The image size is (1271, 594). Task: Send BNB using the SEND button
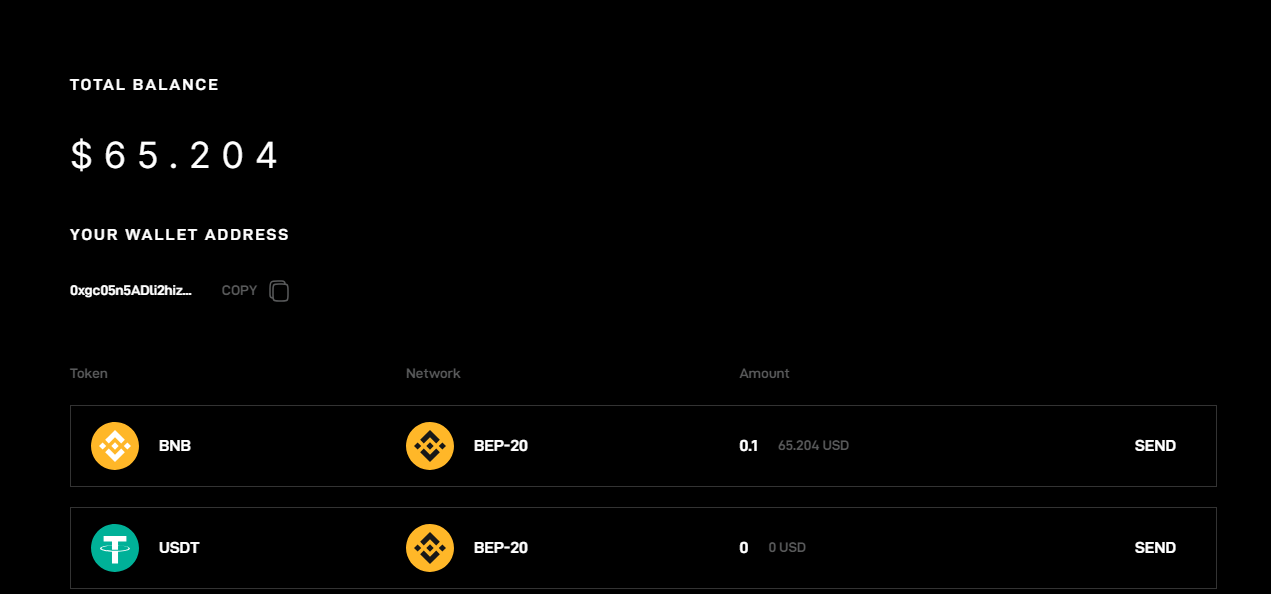(1155, 446)
